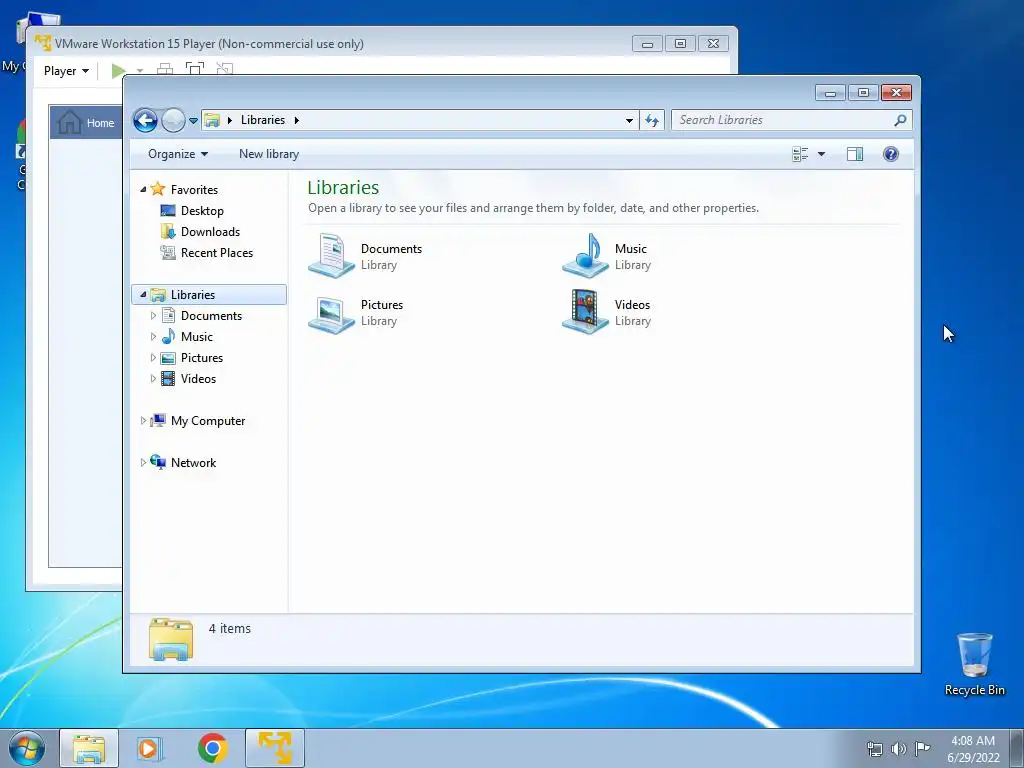1024x768 pixels.
Task: Click the network tray icon
Action: [x=874, y=748]
